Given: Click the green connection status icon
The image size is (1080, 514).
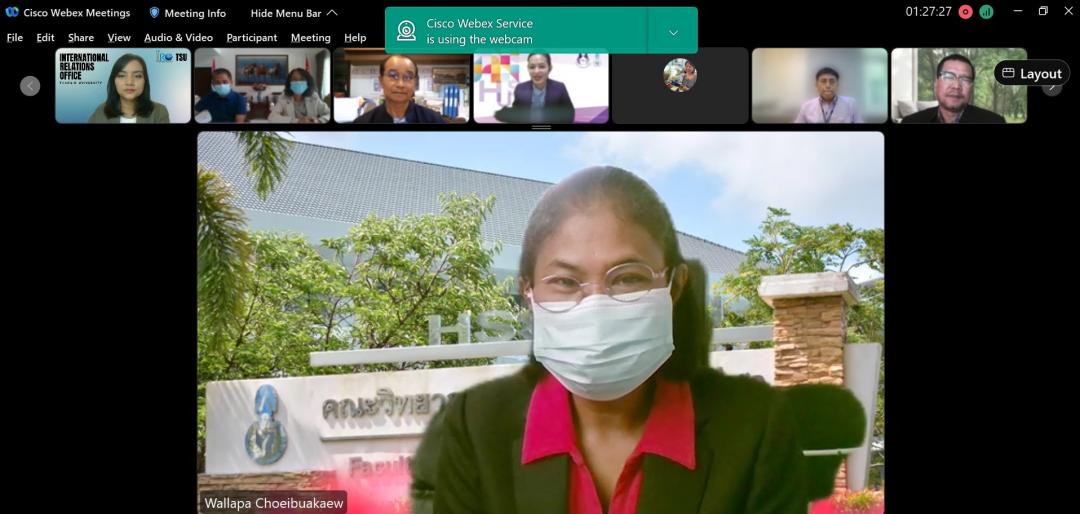Looking at the screenshot, I should coord(986,12).
